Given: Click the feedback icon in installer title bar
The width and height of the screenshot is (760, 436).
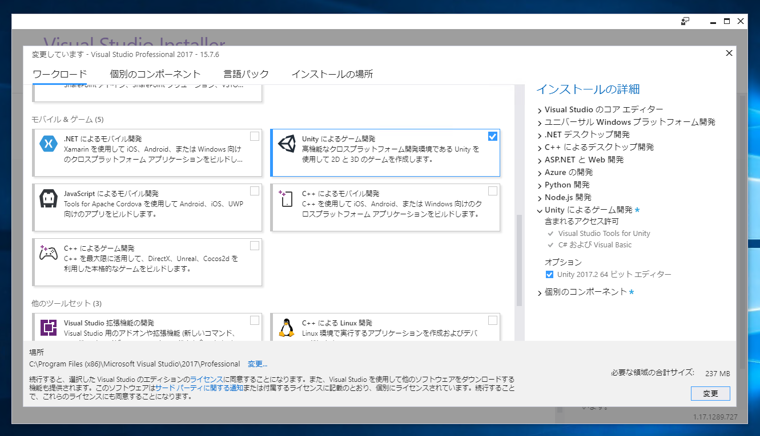Looking at the screenshot, I should [685, 21].
